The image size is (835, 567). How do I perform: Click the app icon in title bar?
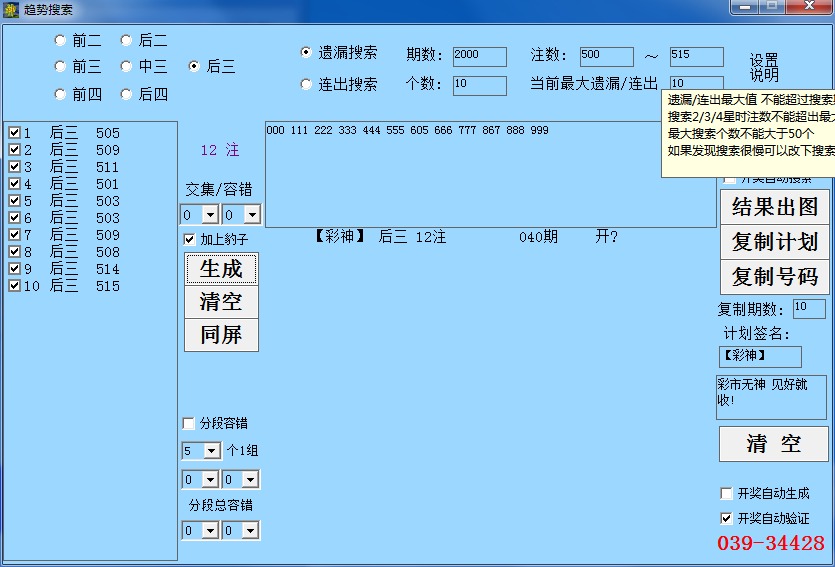pos(11,9)
